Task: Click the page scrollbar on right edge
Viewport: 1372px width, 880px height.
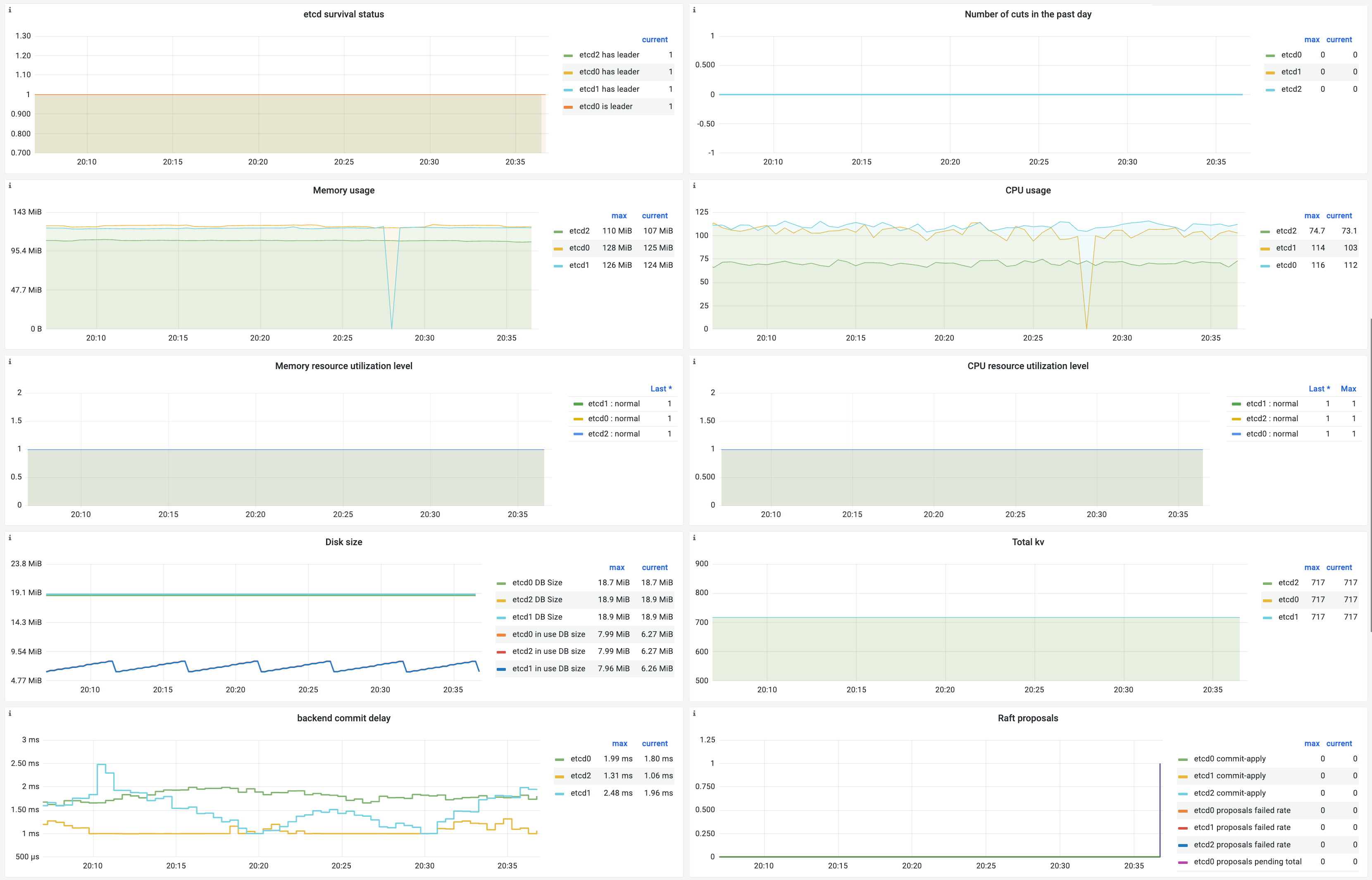Action: point(1370,474)
